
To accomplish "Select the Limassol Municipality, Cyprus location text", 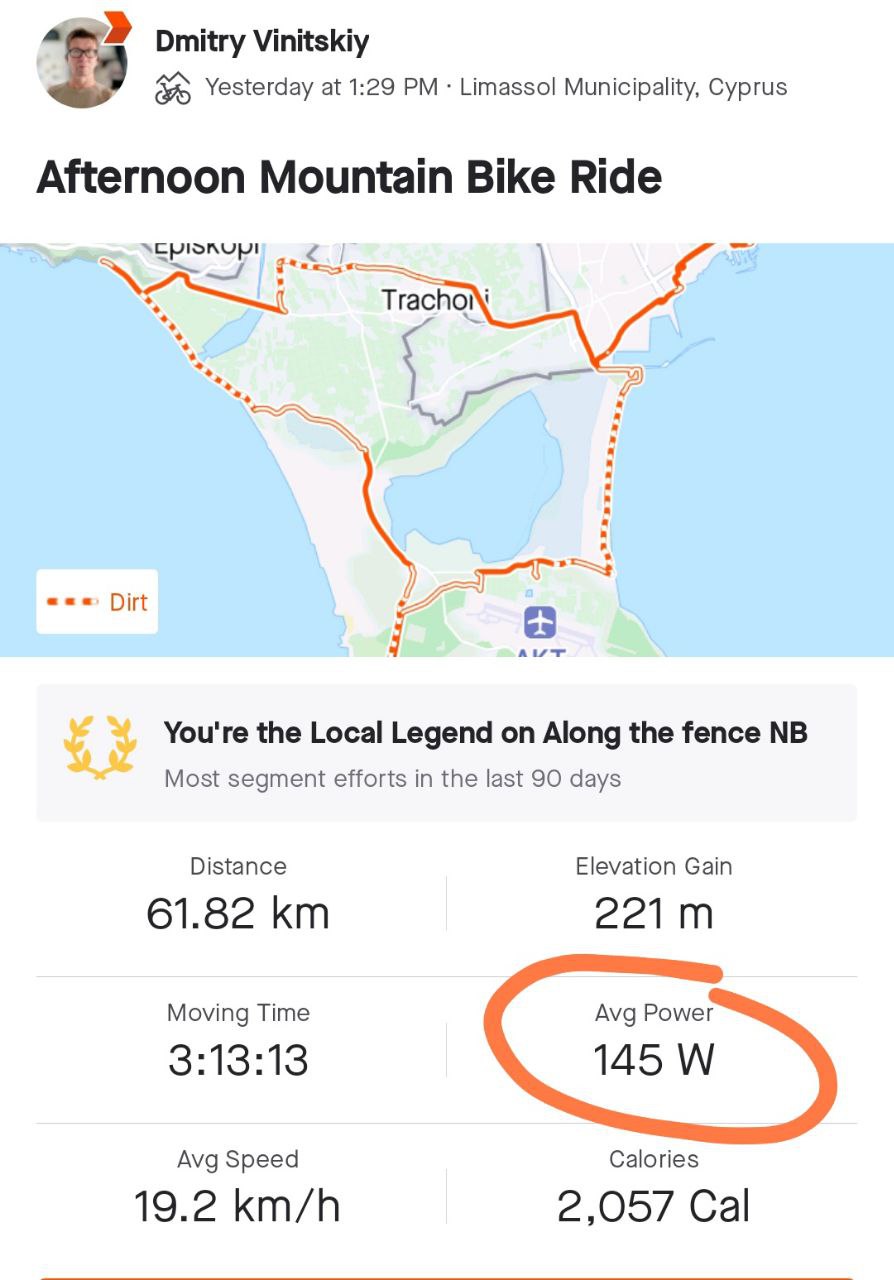I will click(x=623, y=88).
